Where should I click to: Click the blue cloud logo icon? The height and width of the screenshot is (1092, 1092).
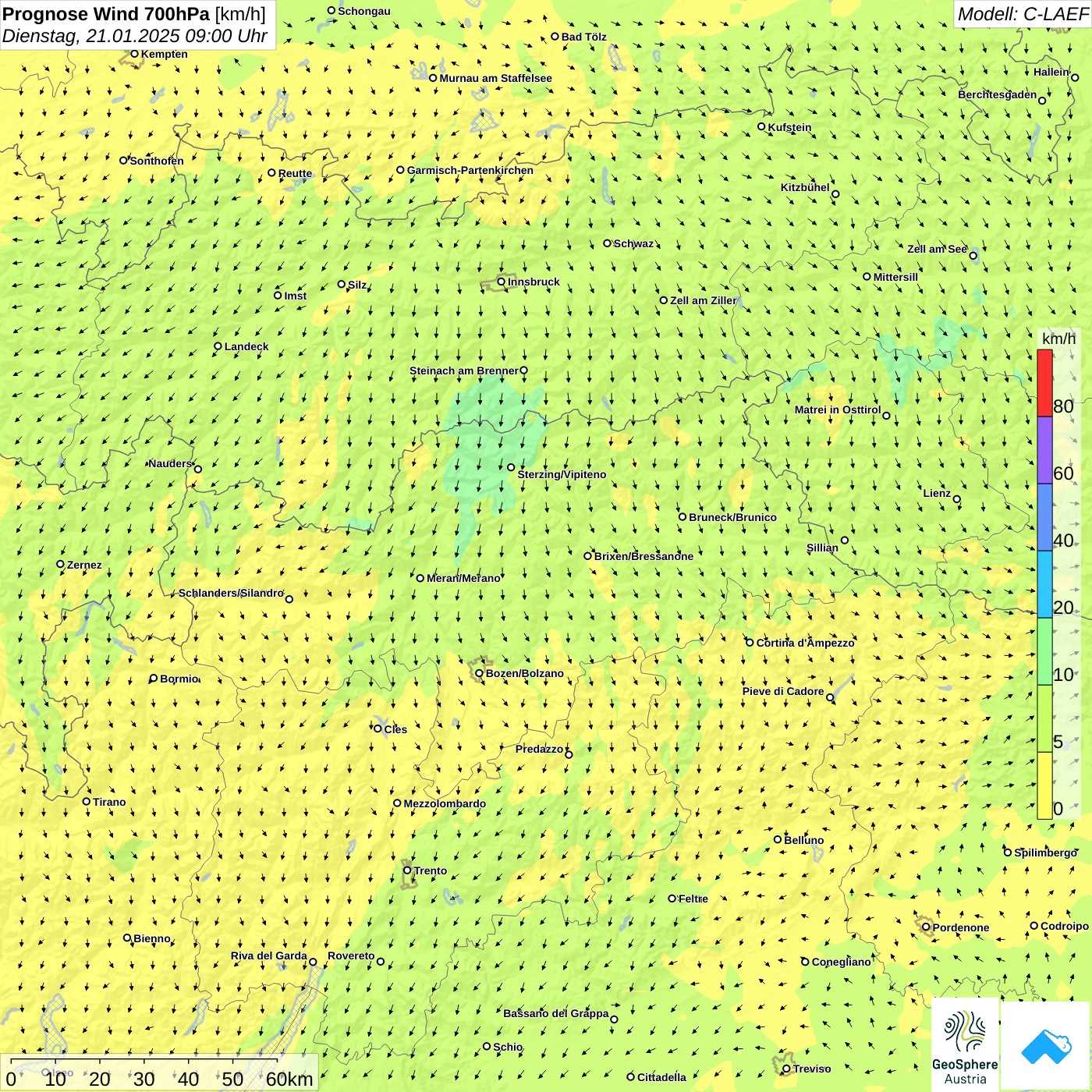[1045, 1046]
